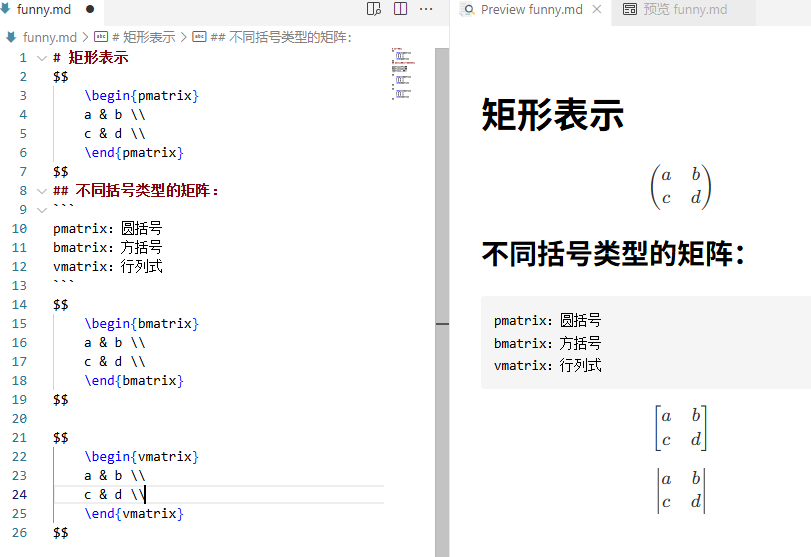The image size is (811, 557).
Task: Collapse the heading fold at line 1
Action: 42,58
